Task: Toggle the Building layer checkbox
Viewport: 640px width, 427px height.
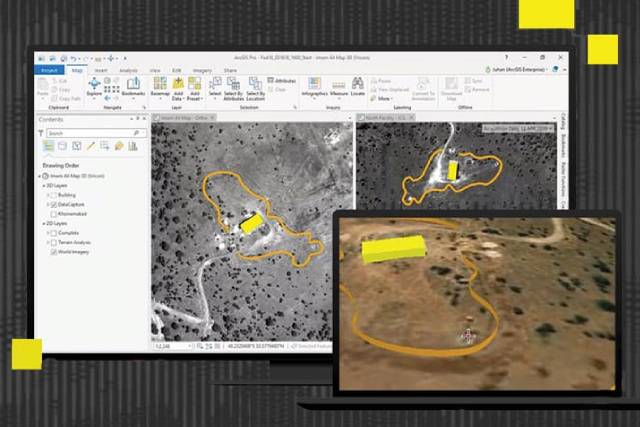Action: click(53, 195)
